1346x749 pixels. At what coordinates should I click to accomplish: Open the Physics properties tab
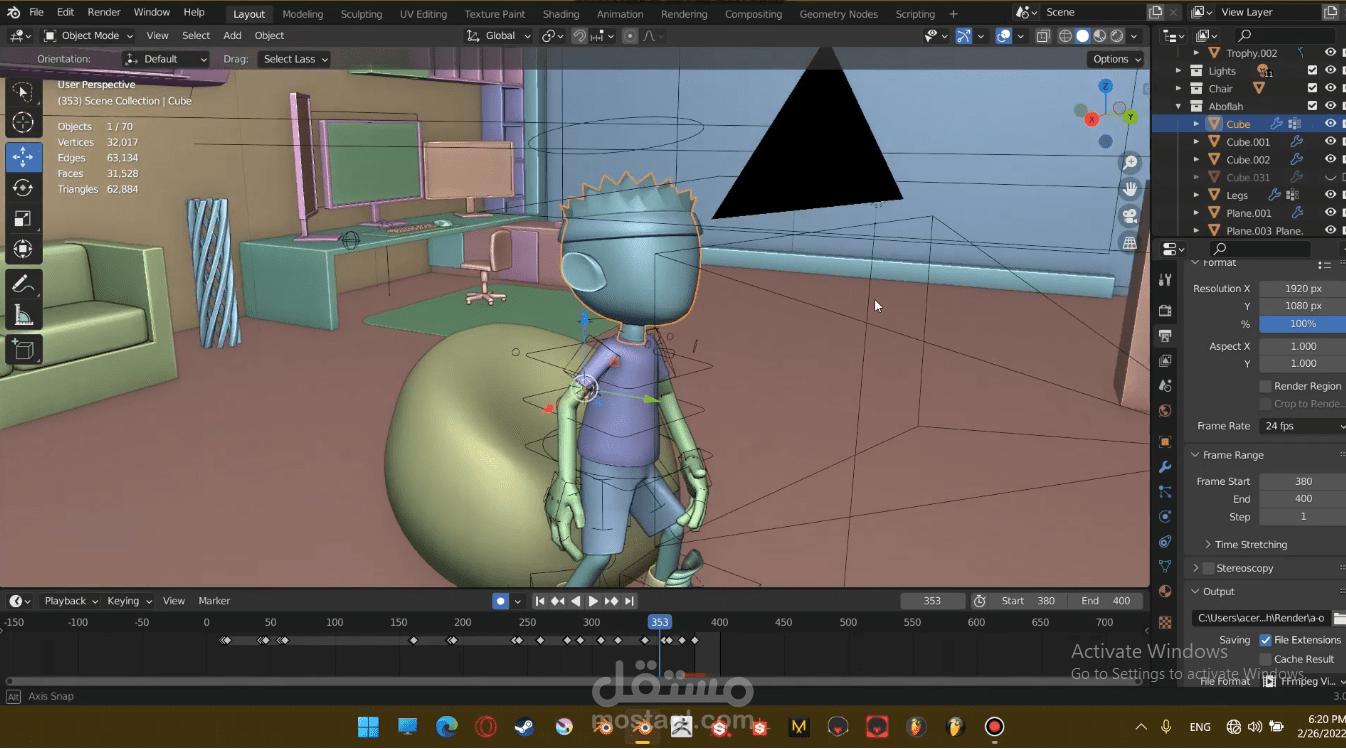[1165, 517]
